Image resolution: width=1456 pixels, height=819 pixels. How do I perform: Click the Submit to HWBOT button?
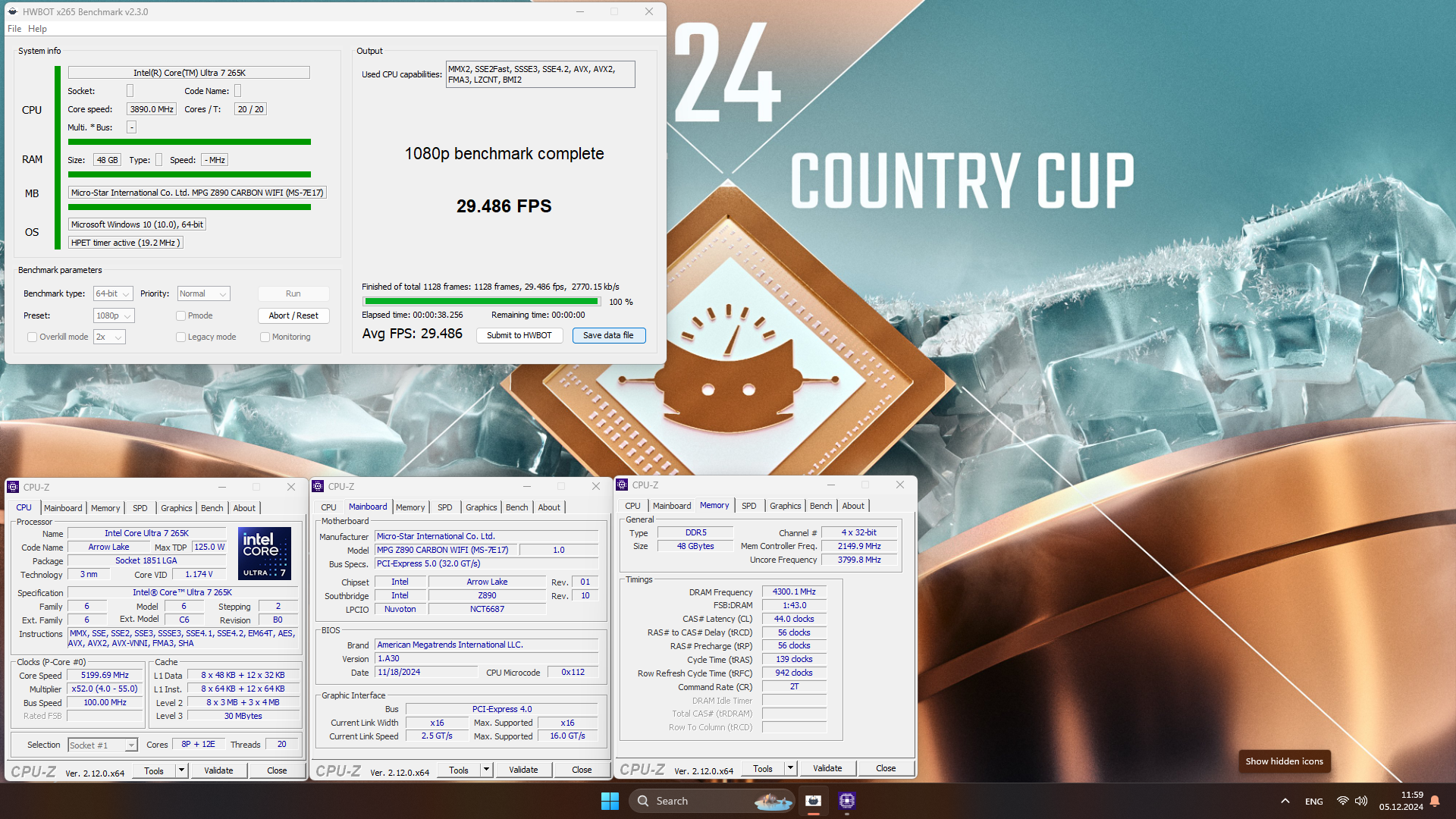[x=519, y=335]
